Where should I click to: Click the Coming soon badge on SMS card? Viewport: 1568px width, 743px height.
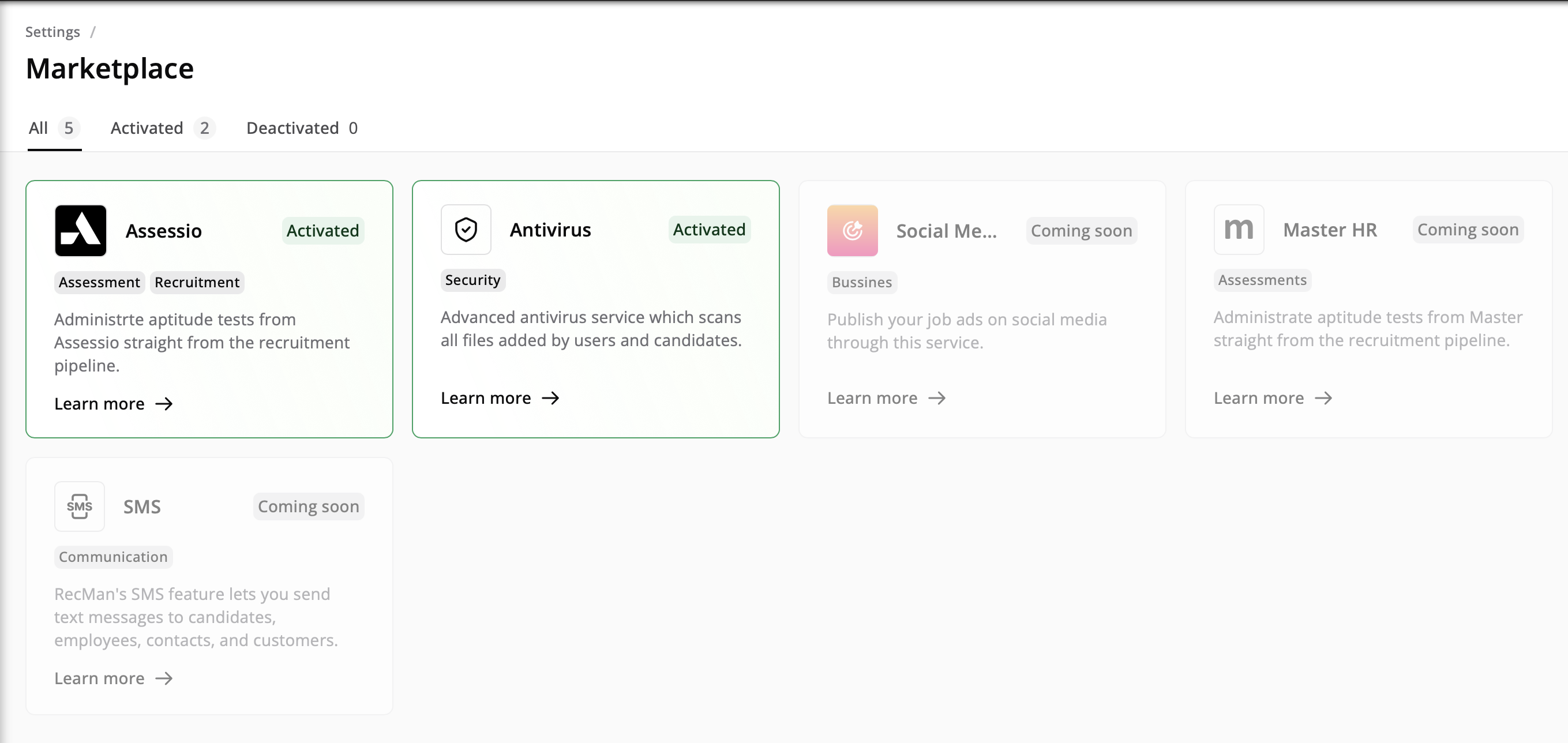pyautogui.click(x=308, y=506)
